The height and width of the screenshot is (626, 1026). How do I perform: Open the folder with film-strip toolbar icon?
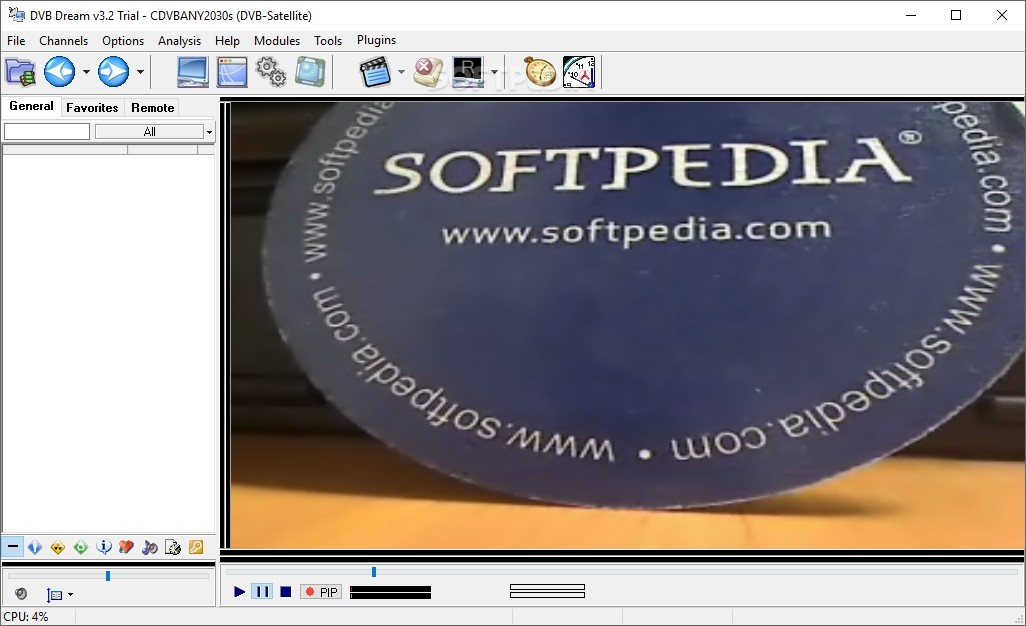click(x=20, y=72)
